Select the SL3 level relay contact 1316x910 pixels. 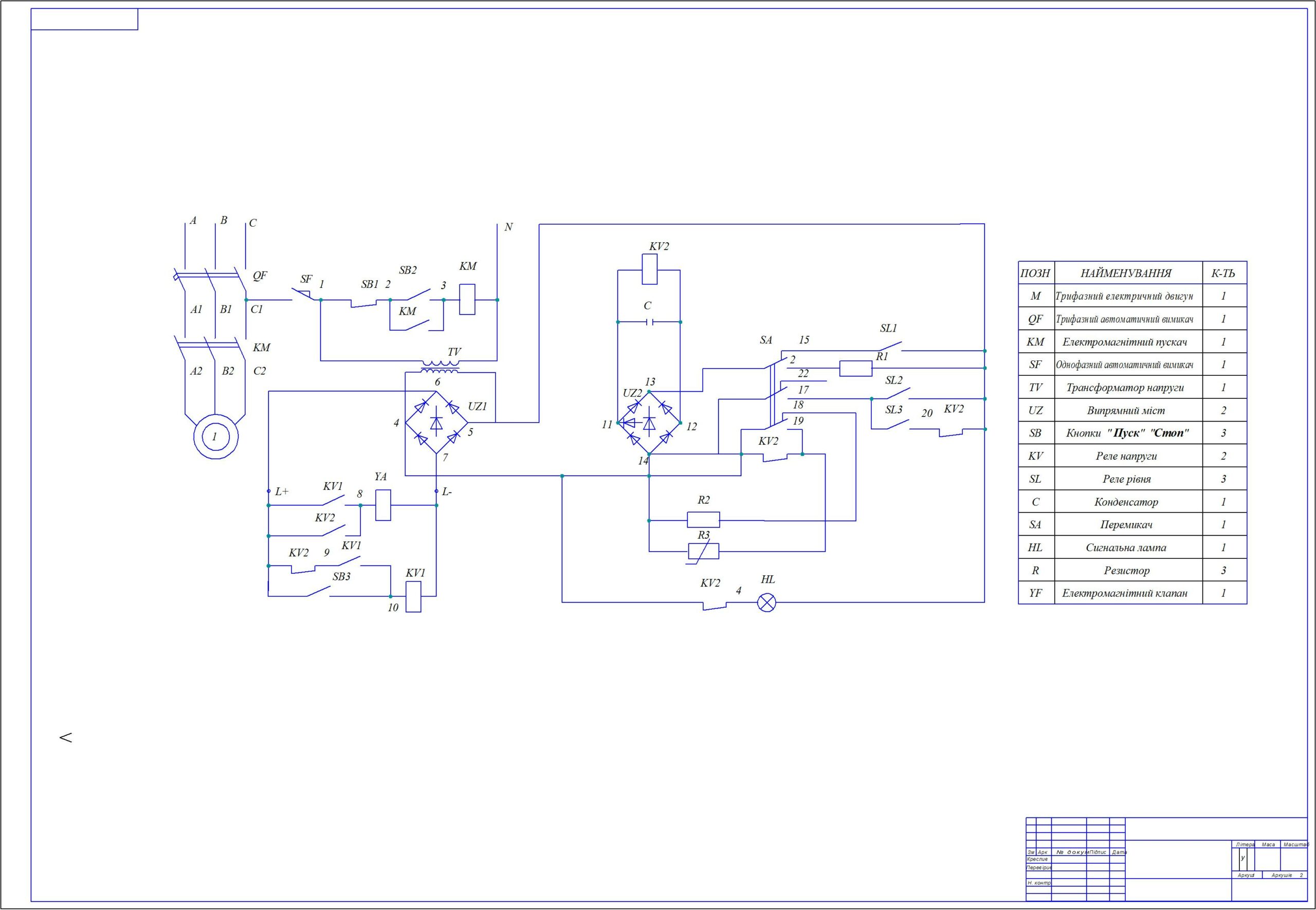pyautogui.click(x=897, y=425)
